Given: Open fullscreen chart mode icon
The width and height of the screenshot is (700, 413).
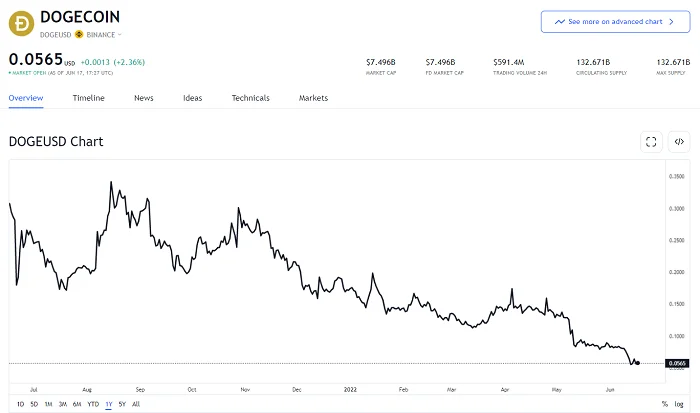Looking at the screenshot, I should (x=651, y=142).
